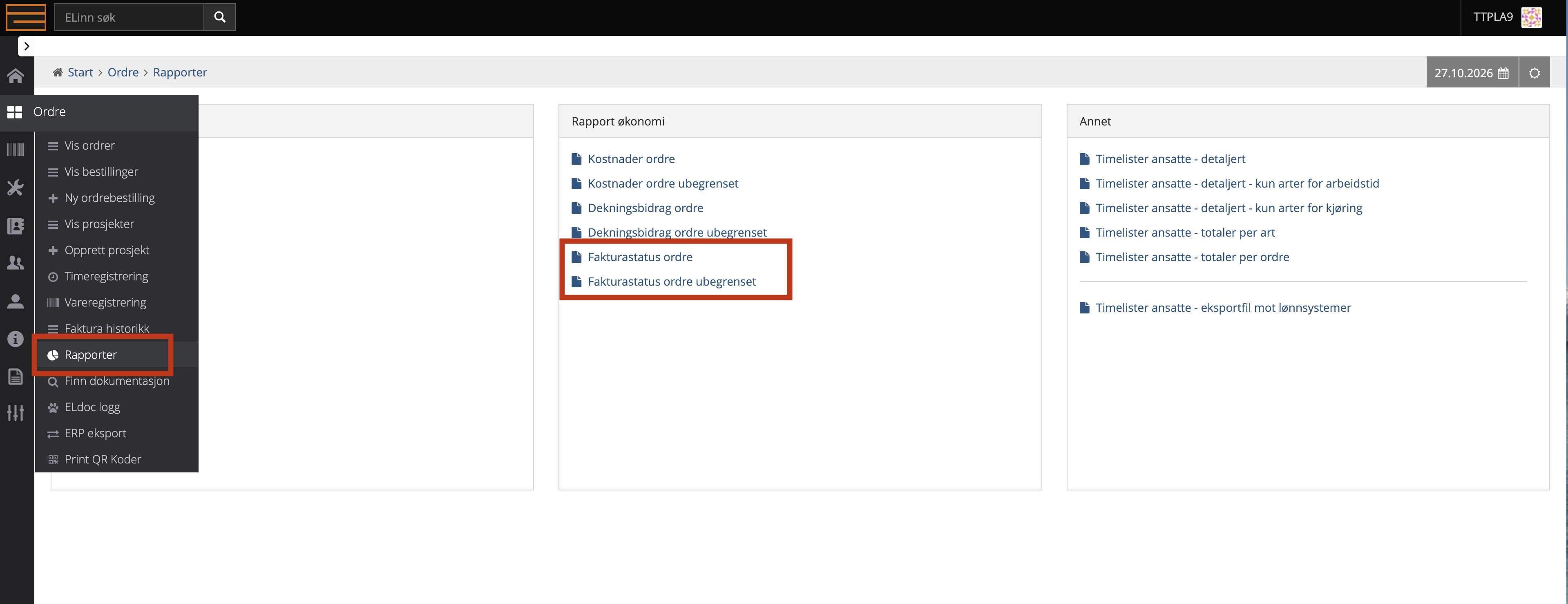The width and height of the screenshot is (1568, 604).
Task: Open the TTPLA9 user account menu
Action: coord(1507,17)
